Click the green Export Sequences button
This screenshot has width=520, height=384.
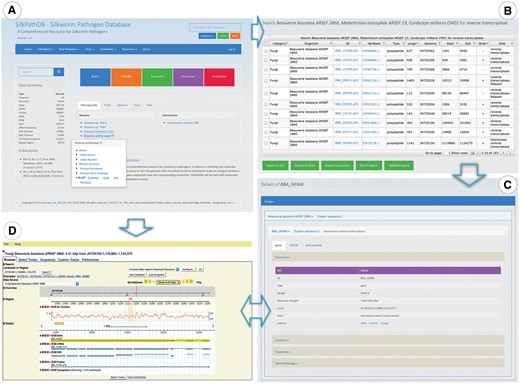[x=337, y=166]
